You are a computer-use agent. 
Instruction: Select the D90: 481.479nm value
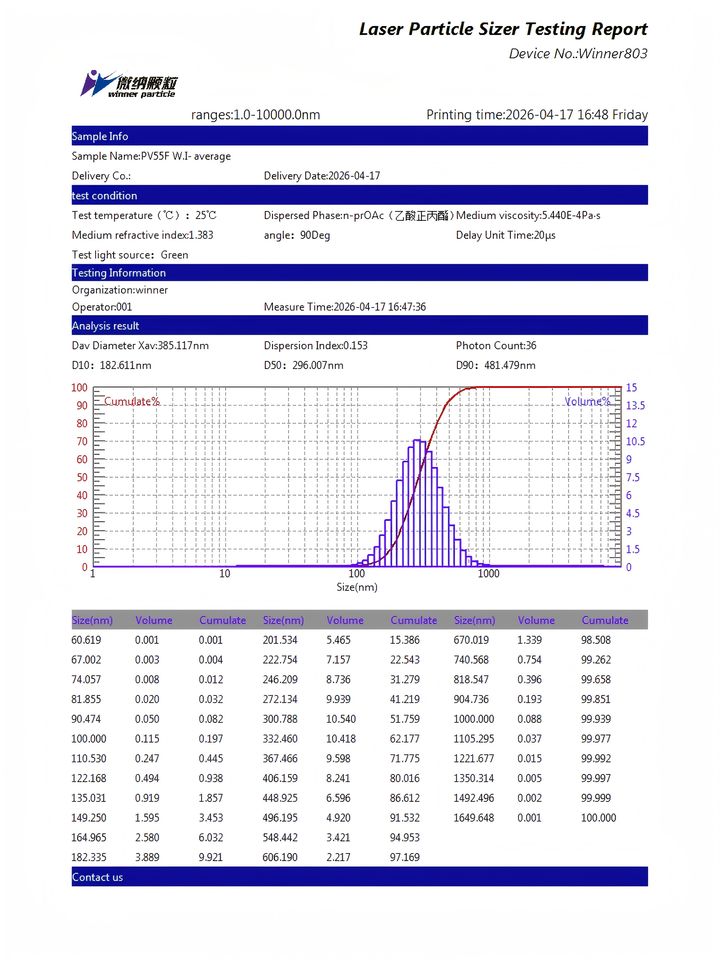point(496,366)
